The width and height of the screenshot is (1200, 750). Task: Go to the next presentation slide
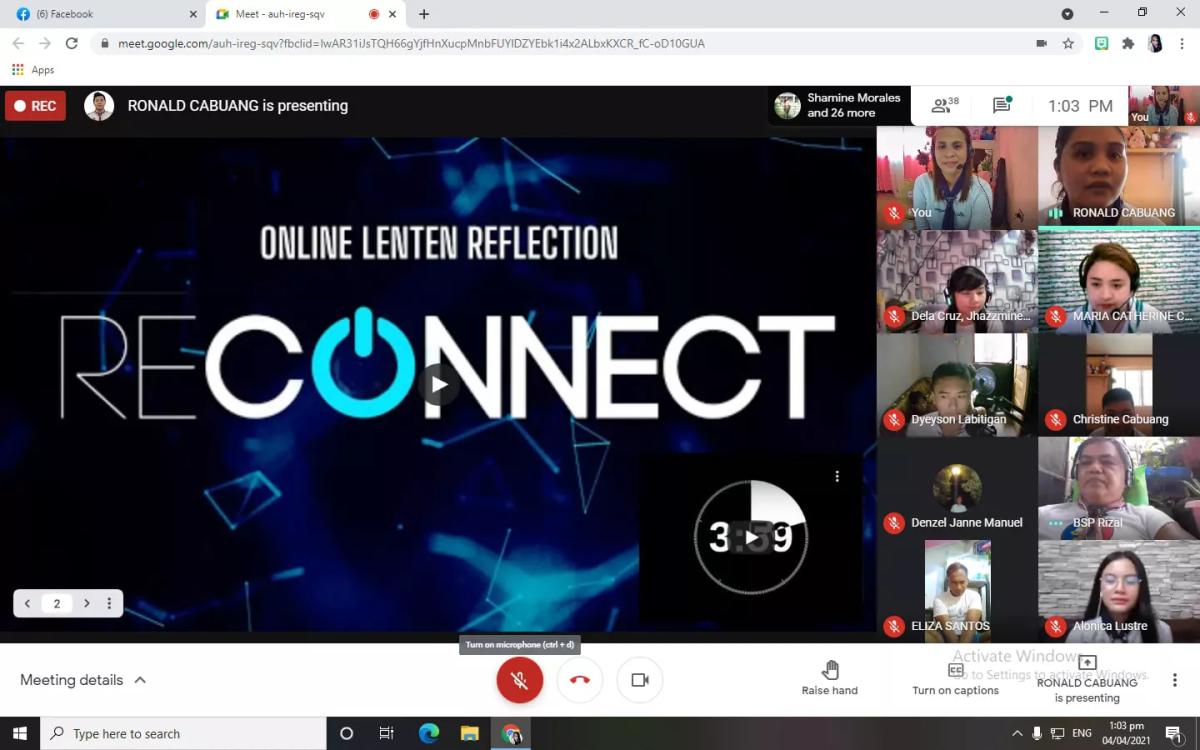coord(86,603)
